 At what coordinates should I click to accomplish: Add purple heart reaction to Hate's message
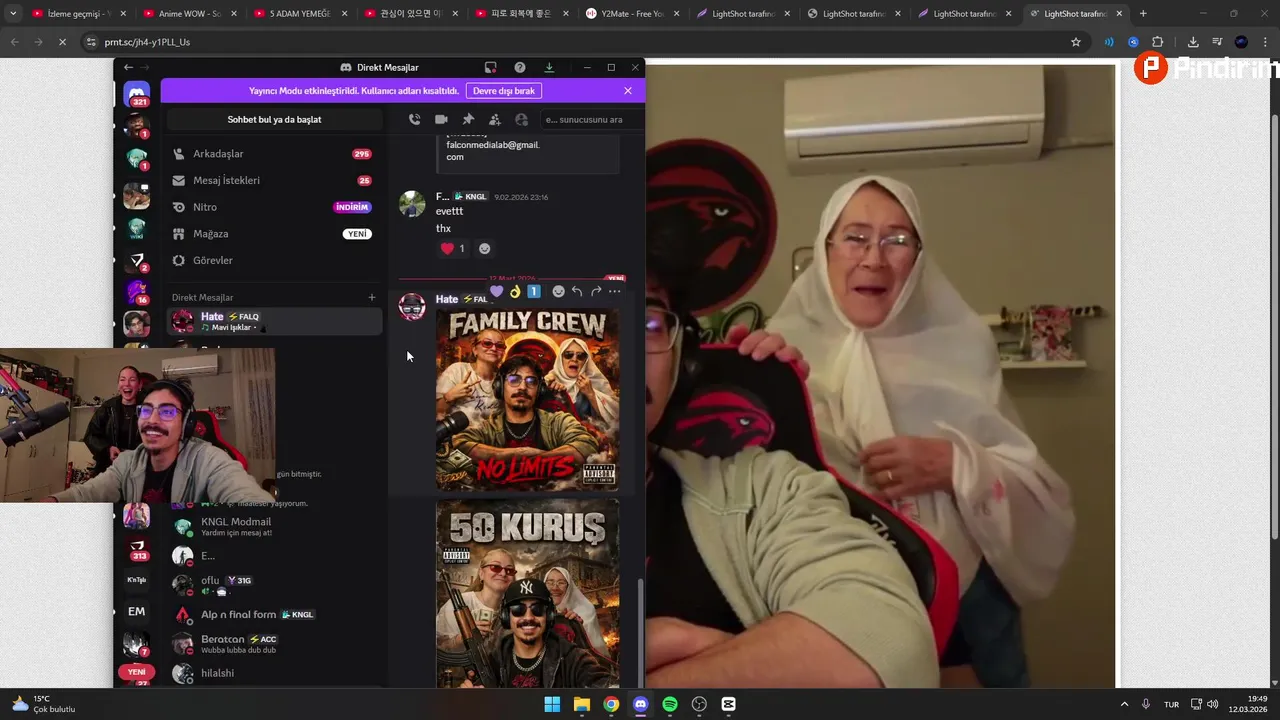[496, 291]
